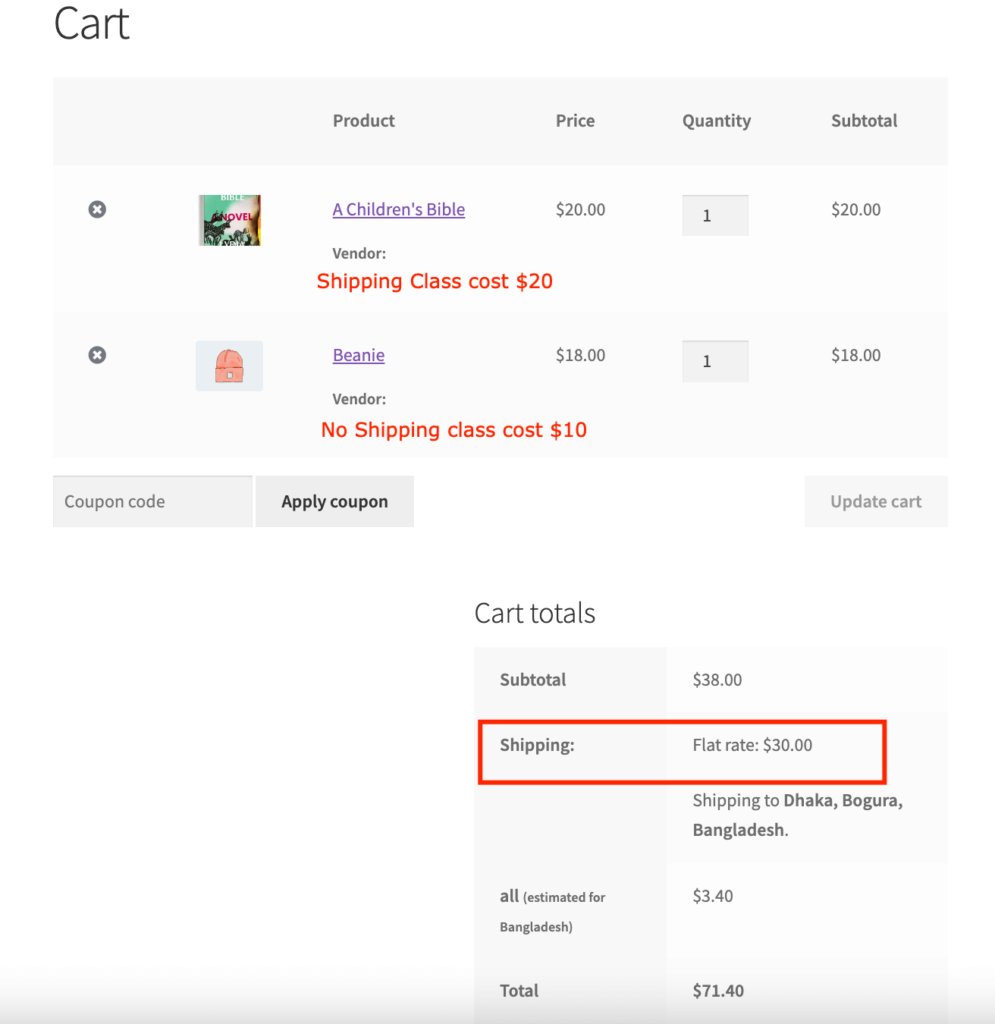Focus quantity field for Beanie
This screenshot has width=995, height=1024.
715,361
